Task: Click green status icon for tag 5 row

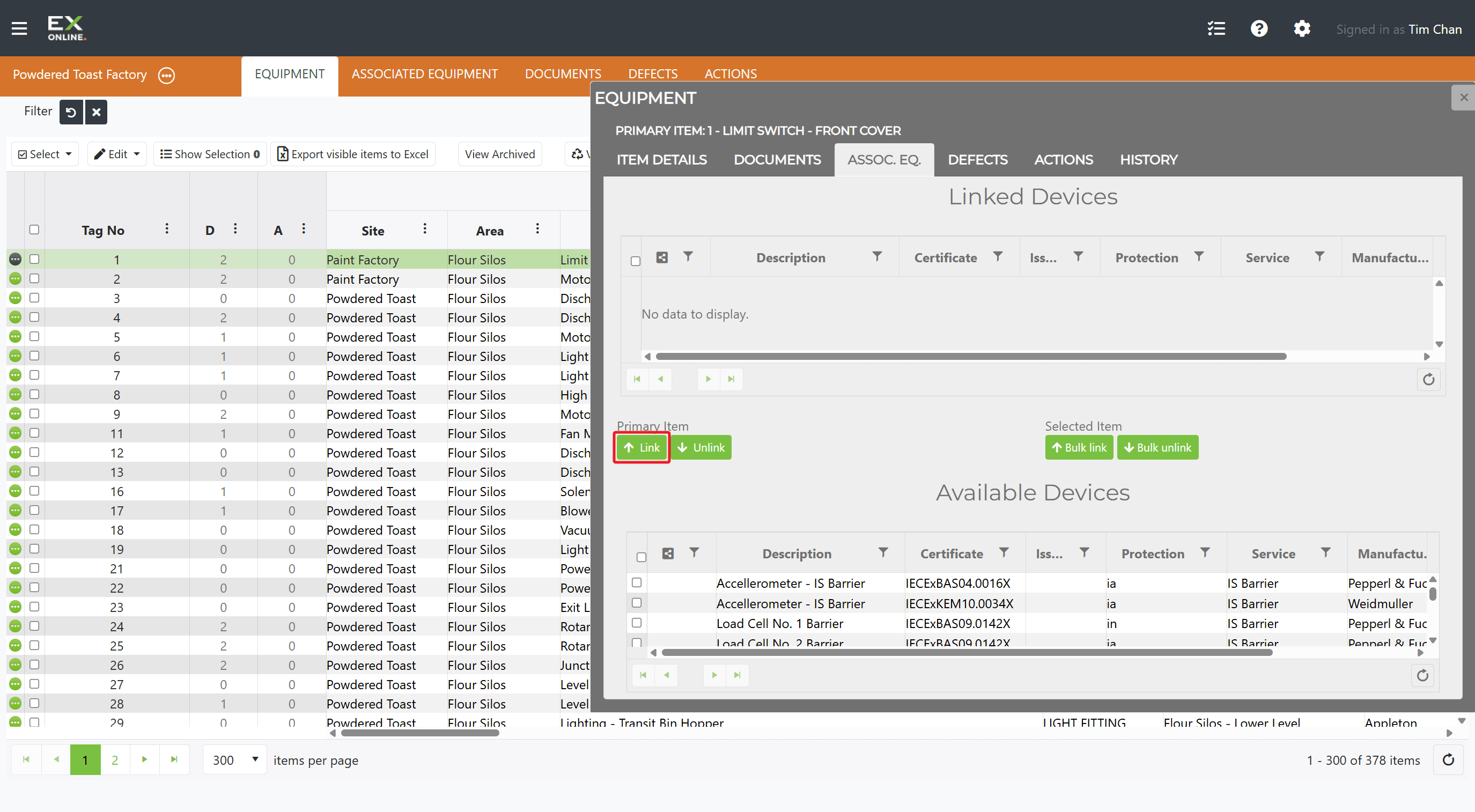Action: tap(16, 336)
